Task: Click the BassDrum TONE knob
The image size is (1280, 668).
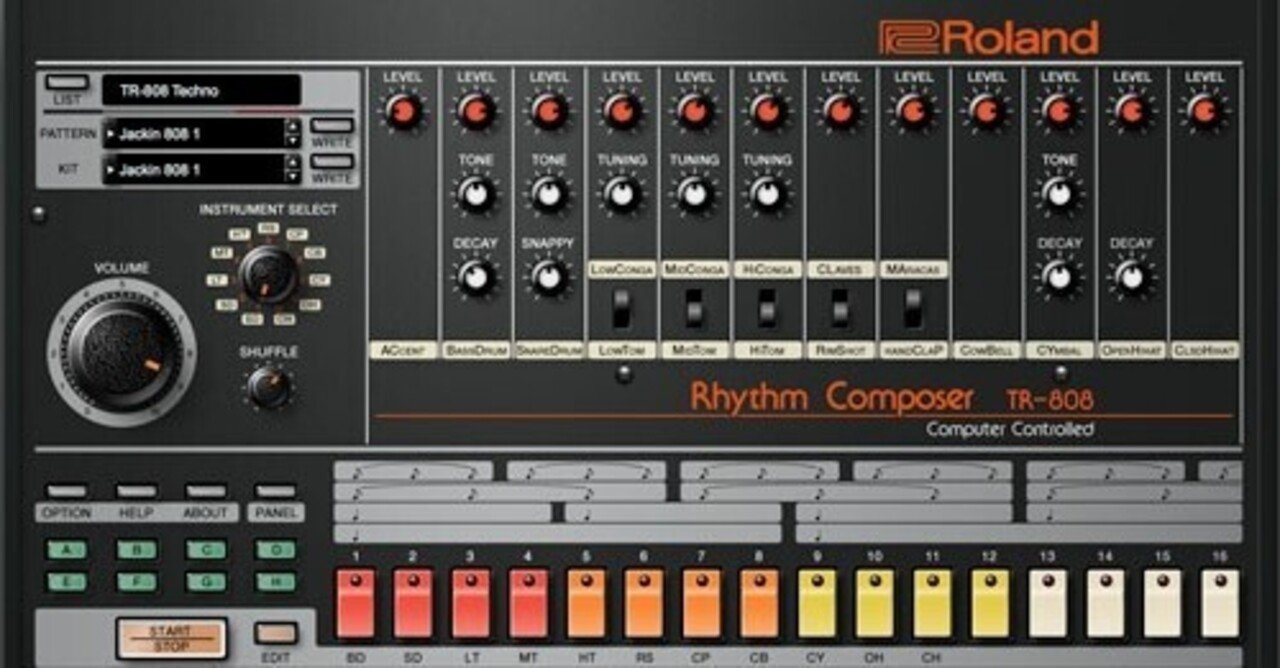Action: 476,194
